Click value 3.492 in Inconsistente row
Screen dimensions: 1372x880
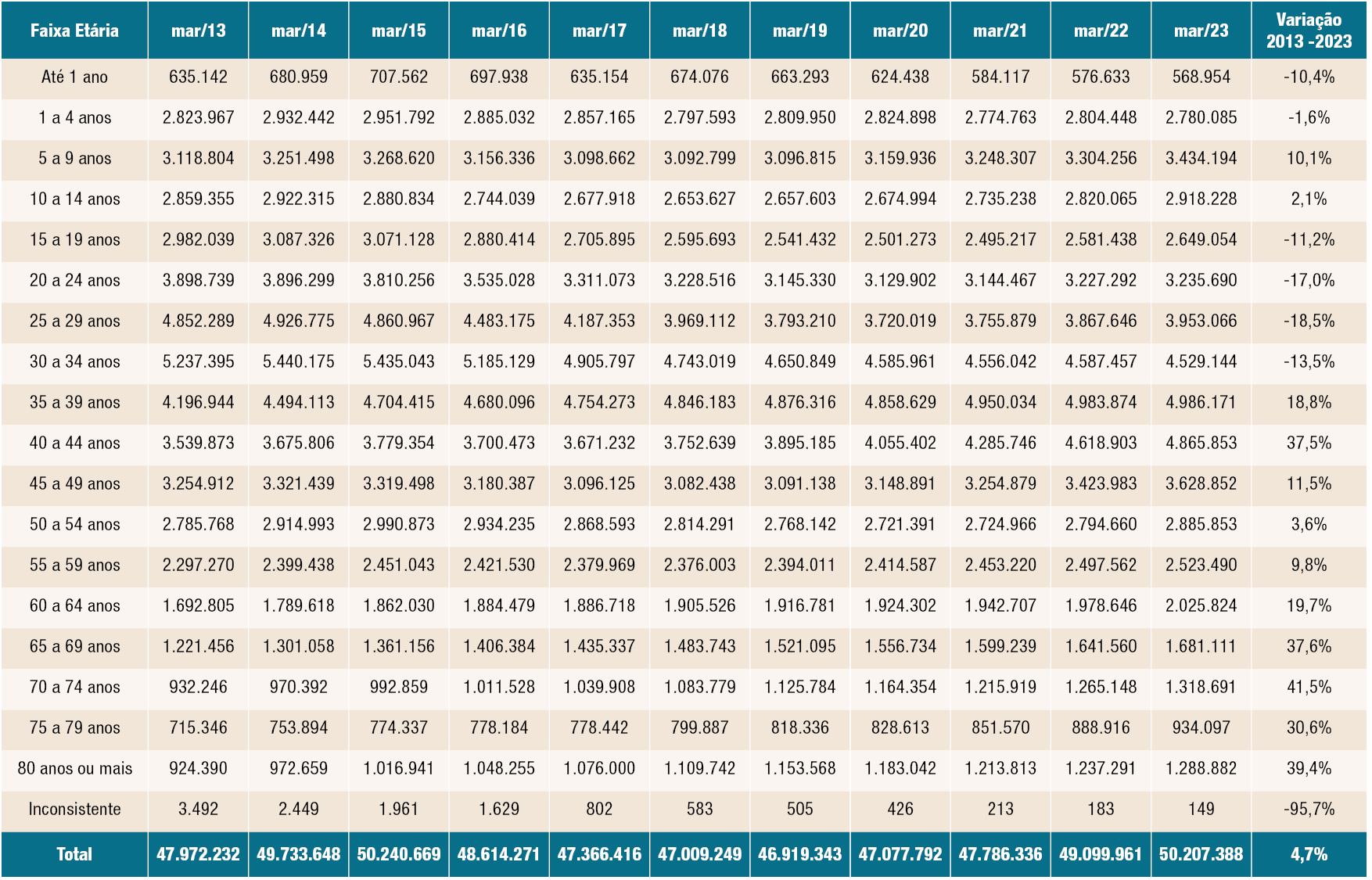(x=198, y=809)
